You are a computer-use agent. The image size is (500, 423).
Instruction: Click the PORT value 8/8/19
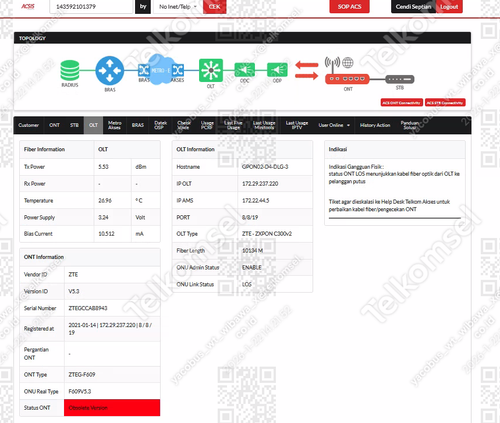coord(250,217)
